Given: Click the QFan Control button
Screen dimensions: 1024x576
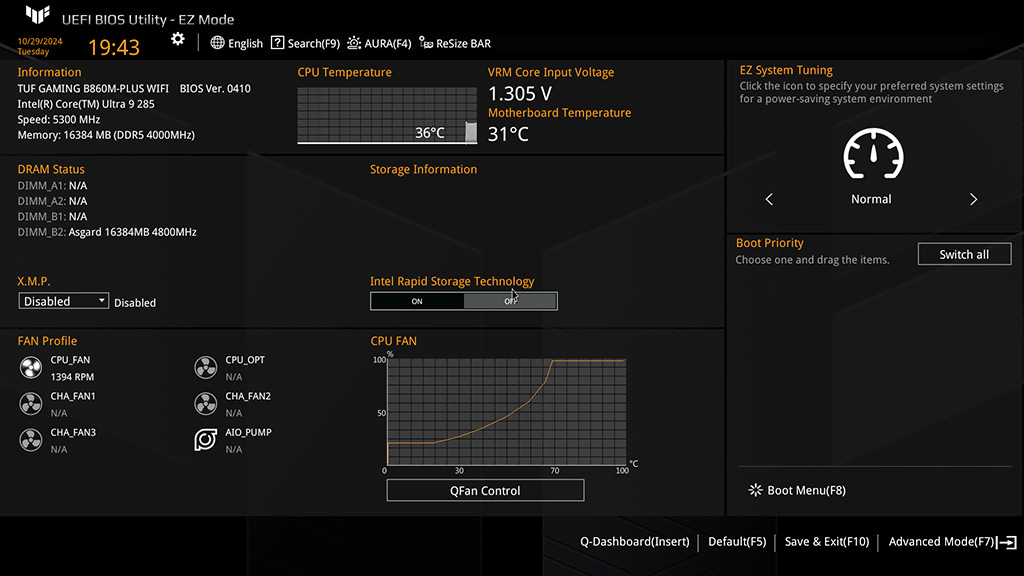Looking at the screenshot, I should 485,491.
